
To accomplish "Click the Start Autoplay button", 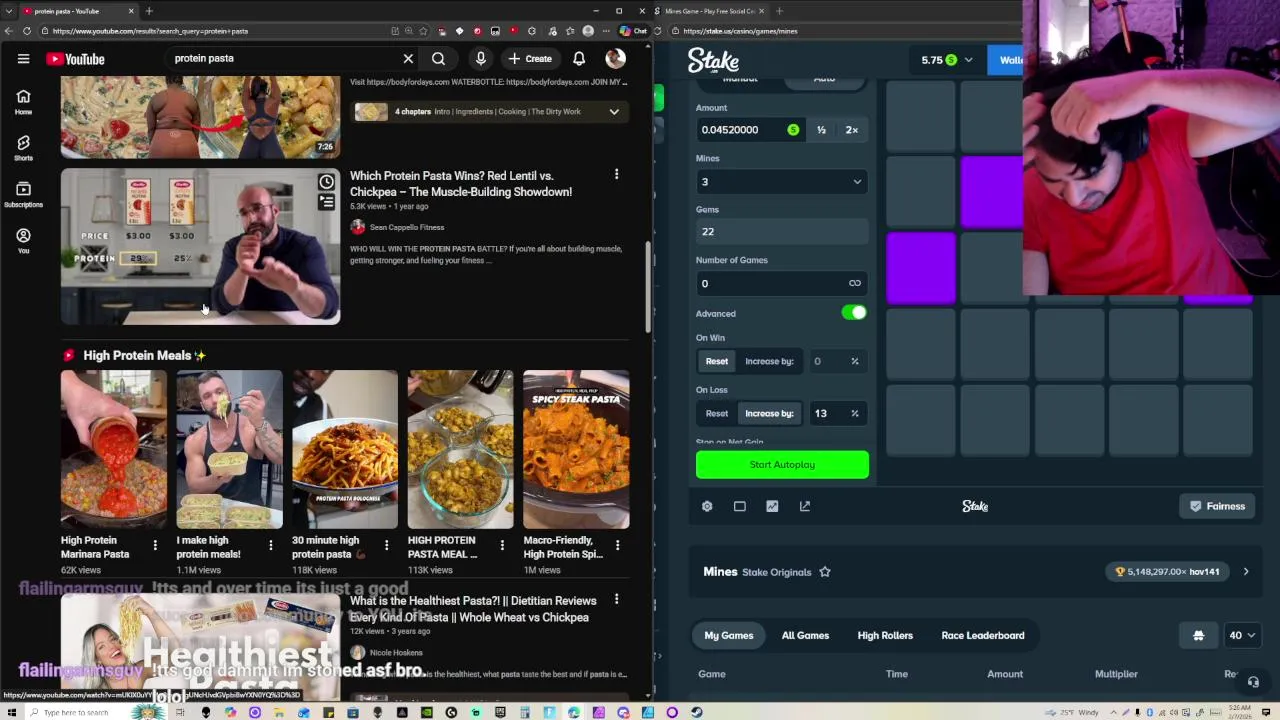I will 782,464.
